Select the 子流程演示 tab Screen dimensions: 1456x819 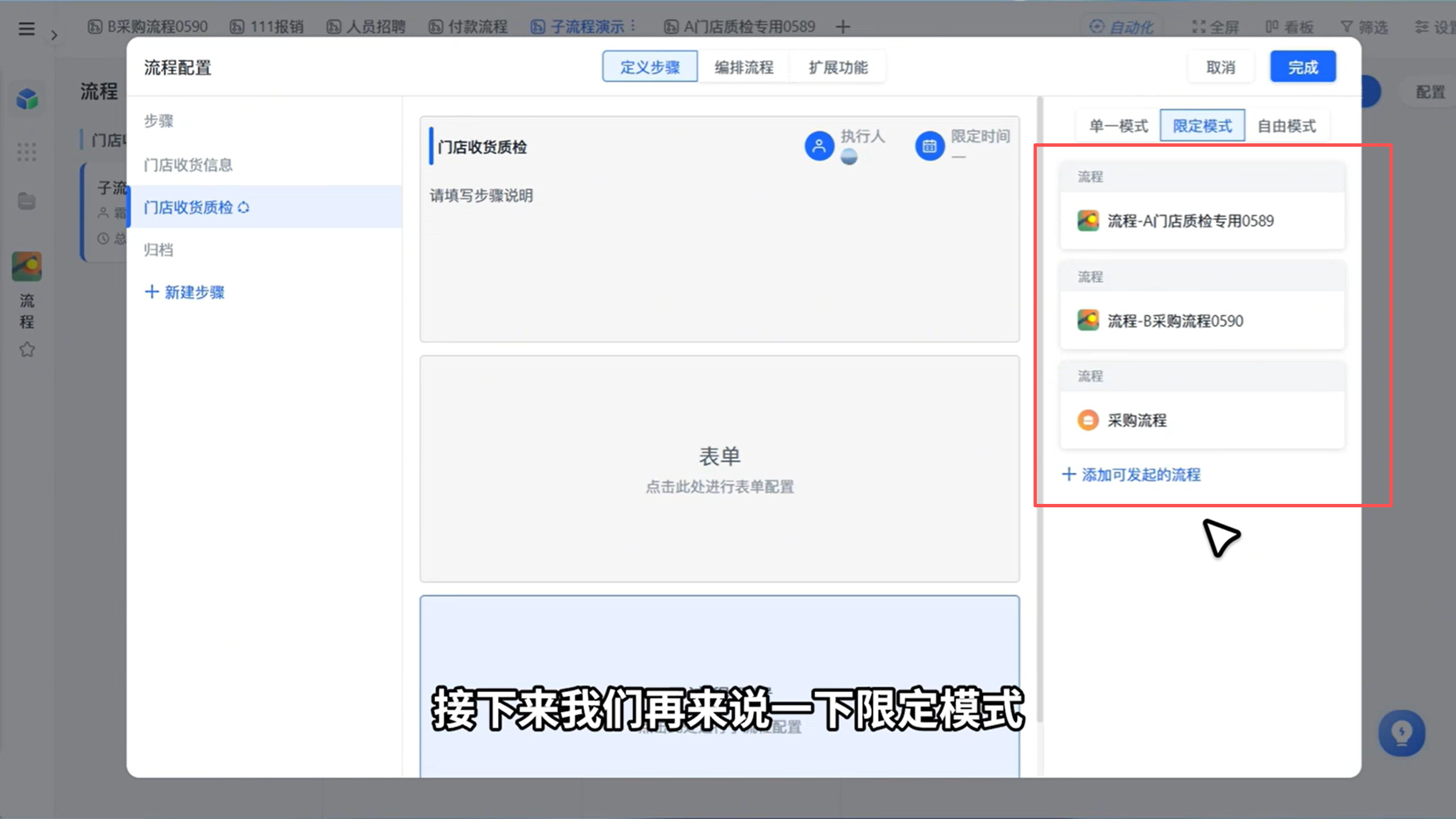[x=578, y=27]
